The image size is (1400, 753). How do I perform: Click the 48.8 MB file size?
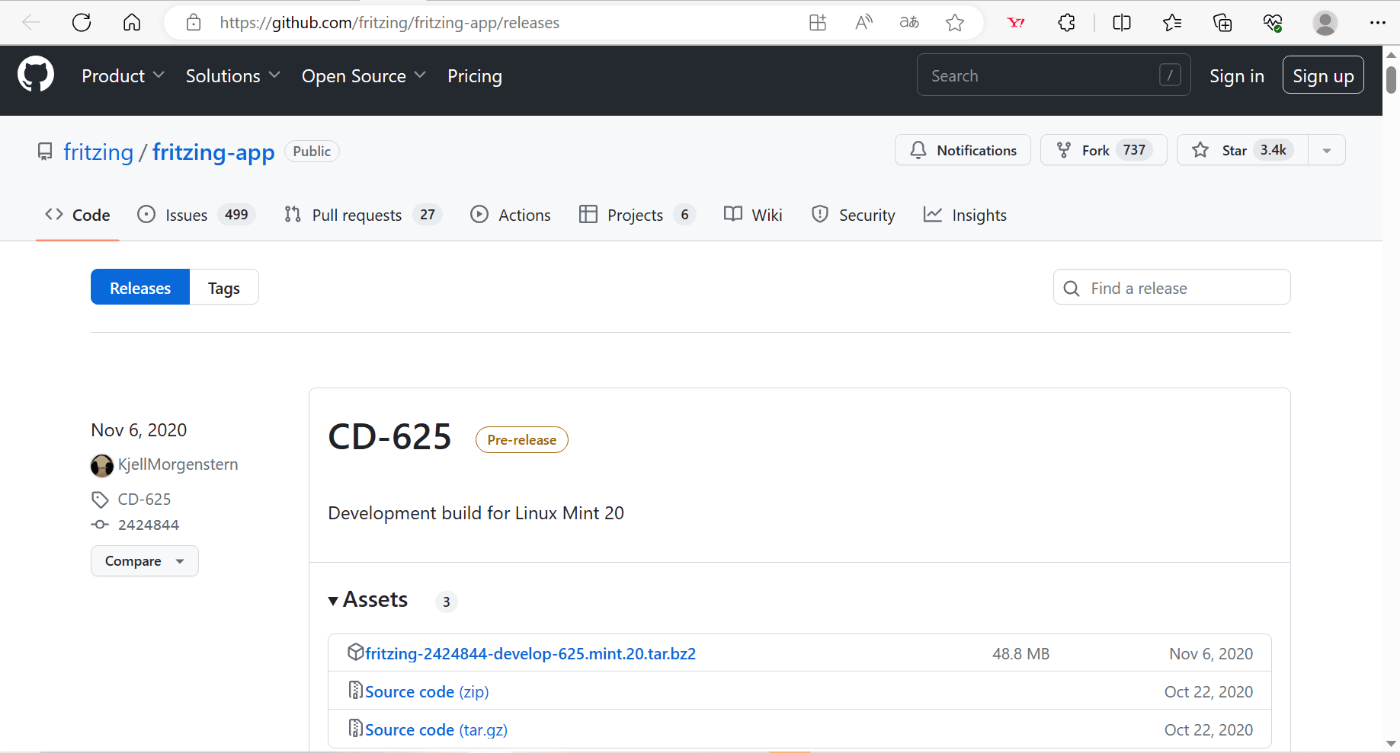pyautogui.click(x=1021, y=654)
